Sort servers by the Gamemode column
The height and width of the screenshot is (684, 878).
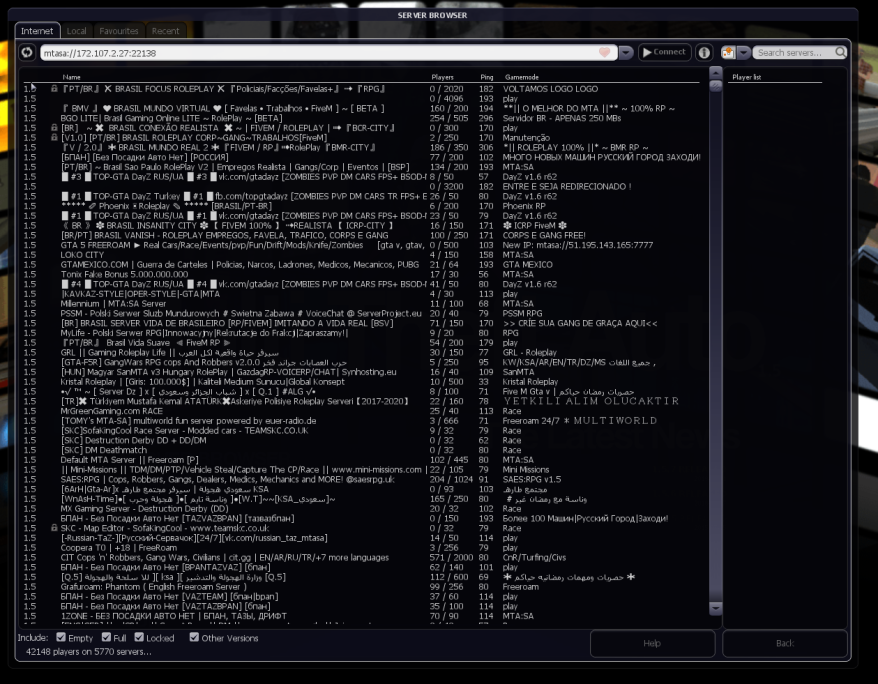point(521,76)
